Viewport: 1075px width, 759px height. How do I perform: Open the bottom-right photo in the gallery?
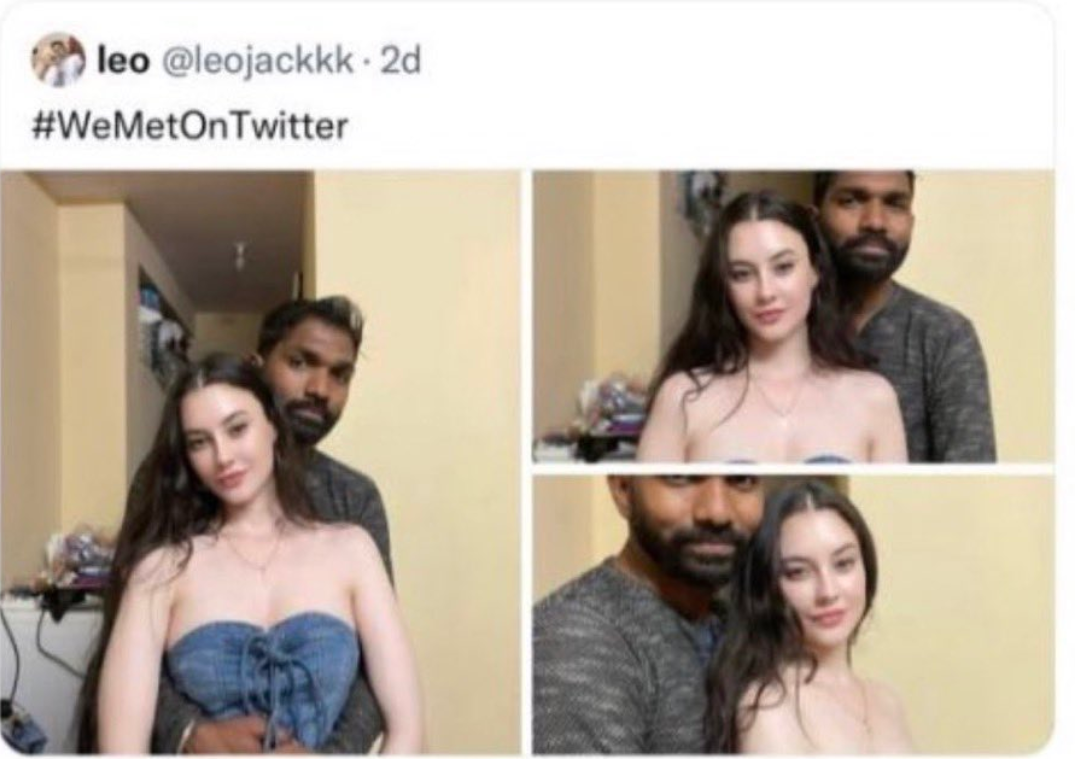[793, 614]
